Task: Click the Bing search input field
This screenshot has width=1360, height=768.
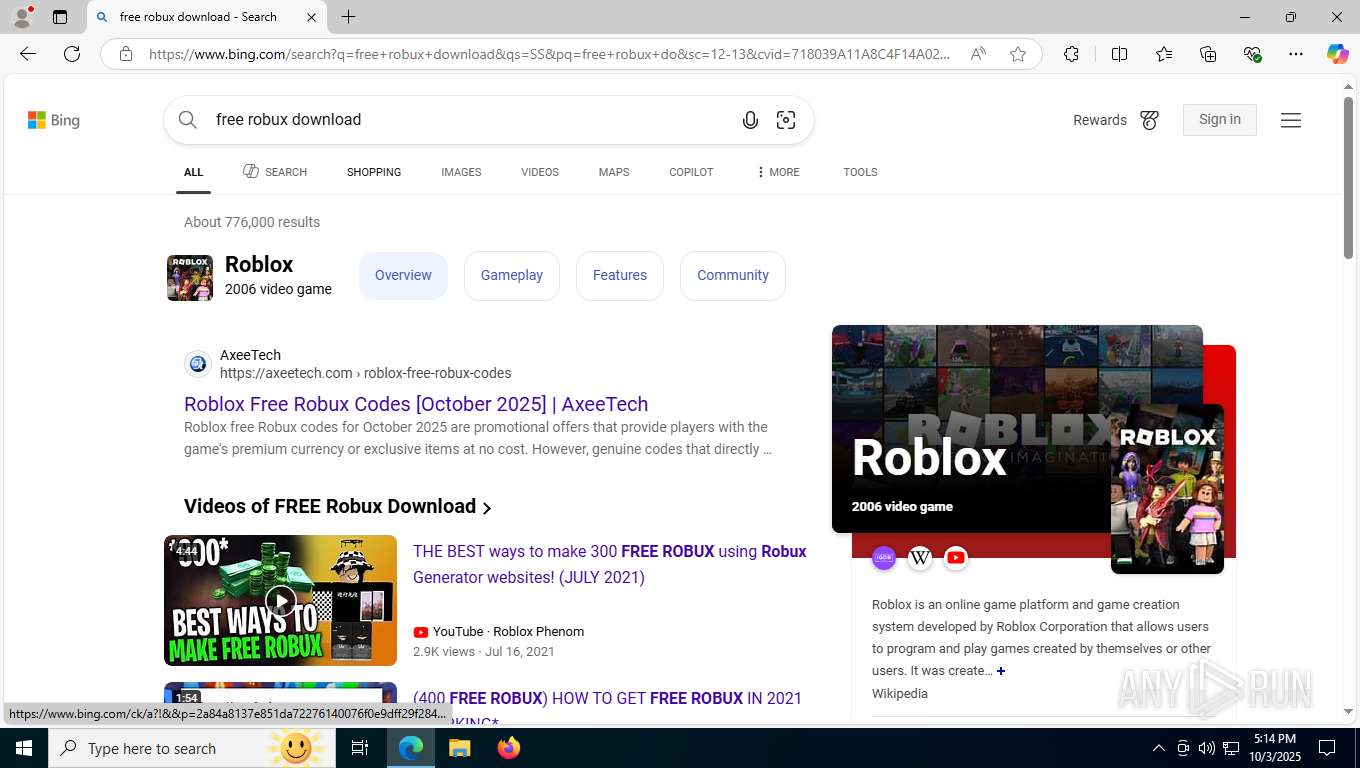Action: pyautogui.click(x=470, y=120)
